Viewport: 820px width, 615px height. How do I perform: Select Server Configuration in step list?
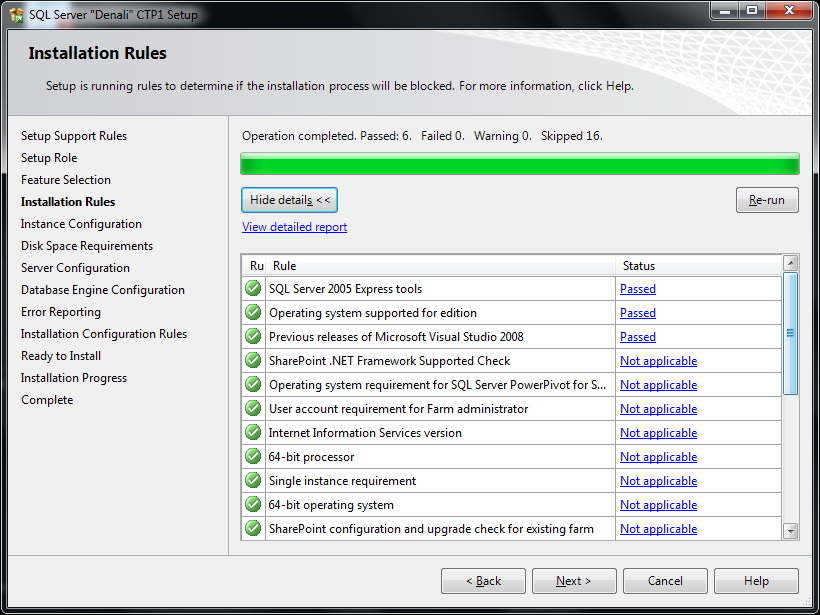tap(75, 268)
